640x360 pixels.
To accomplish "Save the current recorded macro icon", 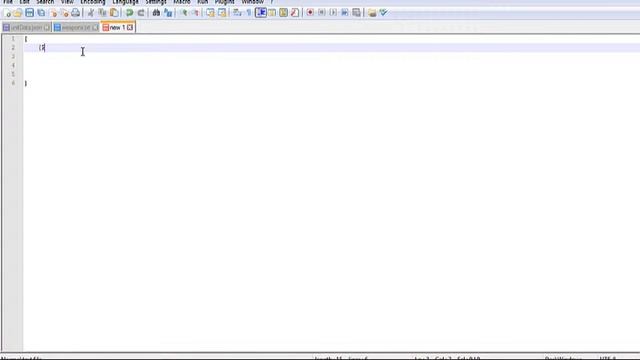I will pyautogui.click(x=356, y=13).
